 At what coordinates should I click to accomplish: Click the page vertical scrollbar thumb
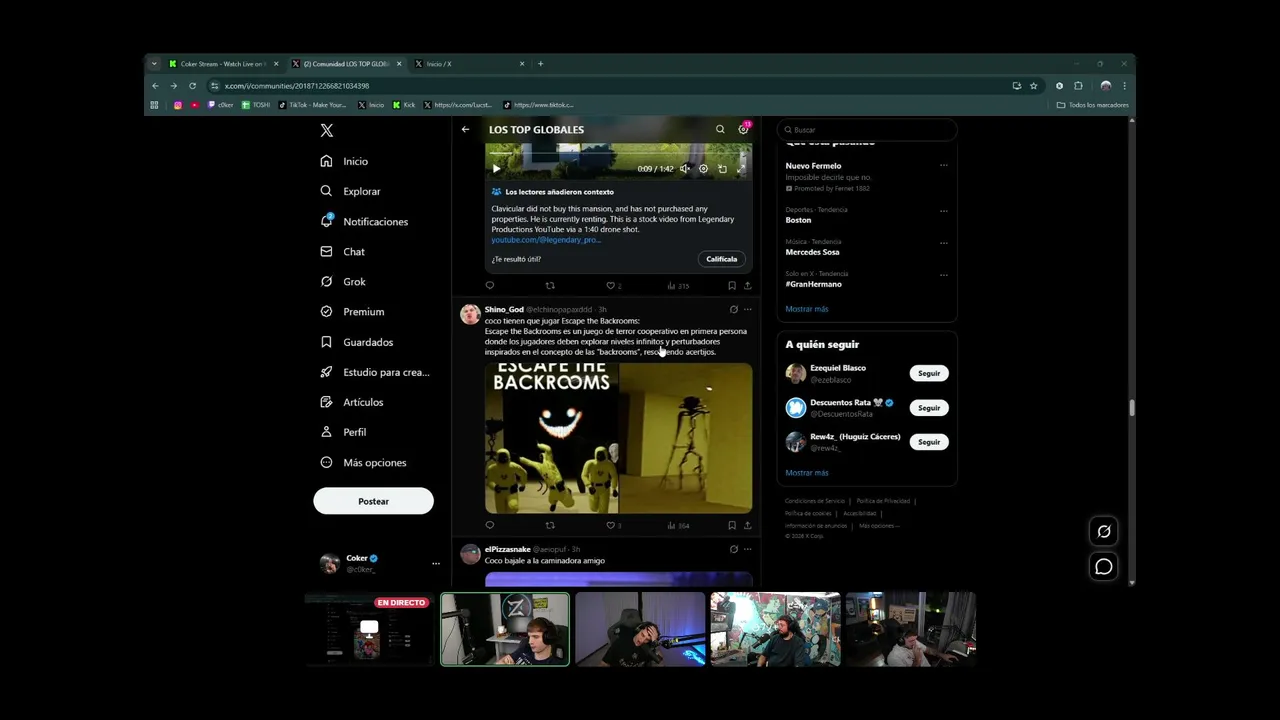(1132, 408)
